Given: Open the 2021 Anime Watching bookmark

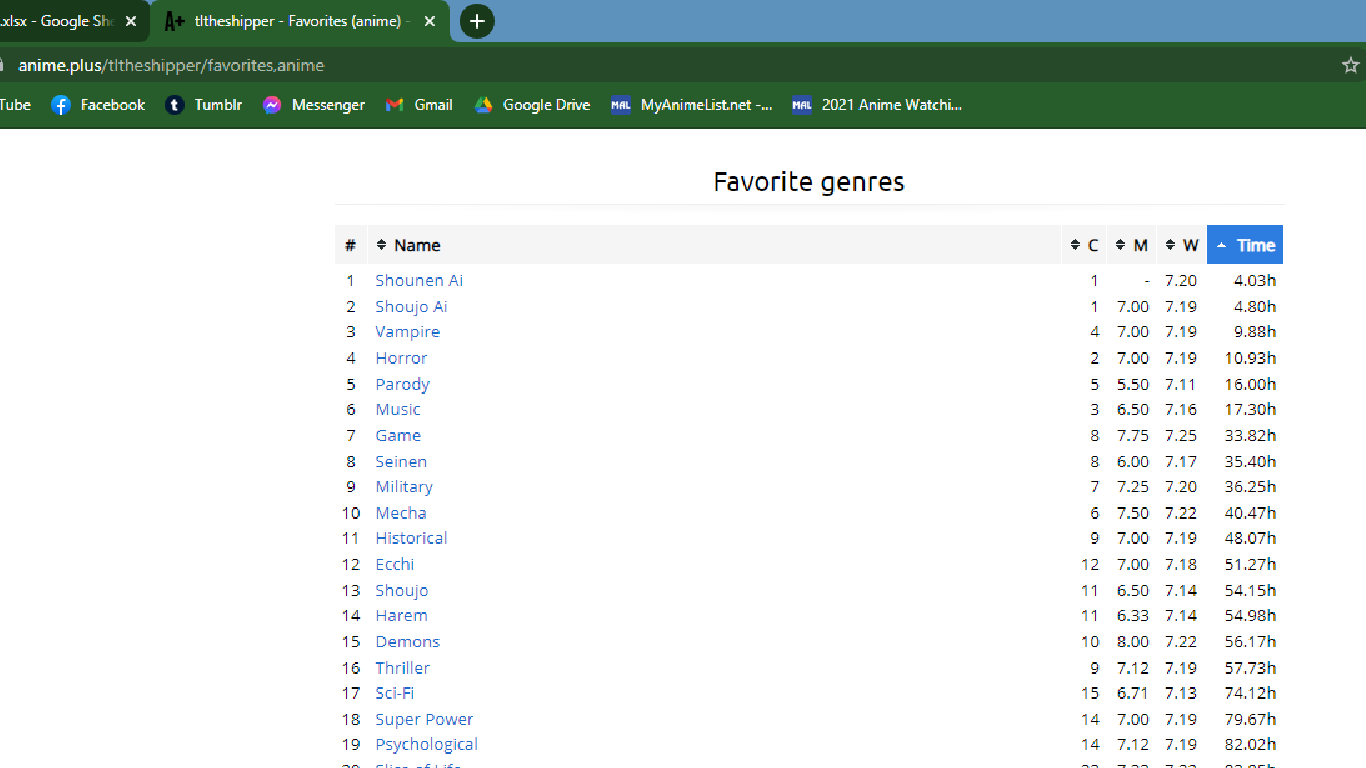Looking at the screenshot, I should [877, 105].
